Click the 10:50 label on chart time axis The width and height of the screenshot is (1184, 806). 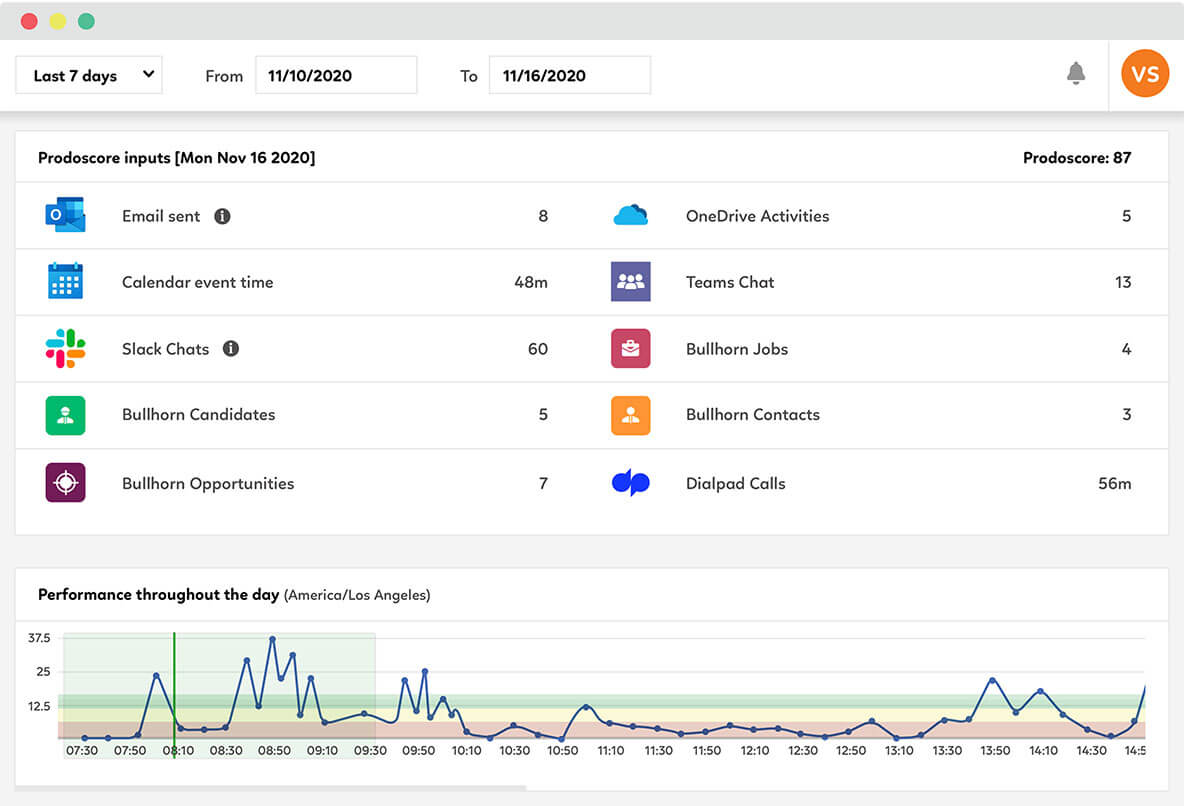point(563,751)
